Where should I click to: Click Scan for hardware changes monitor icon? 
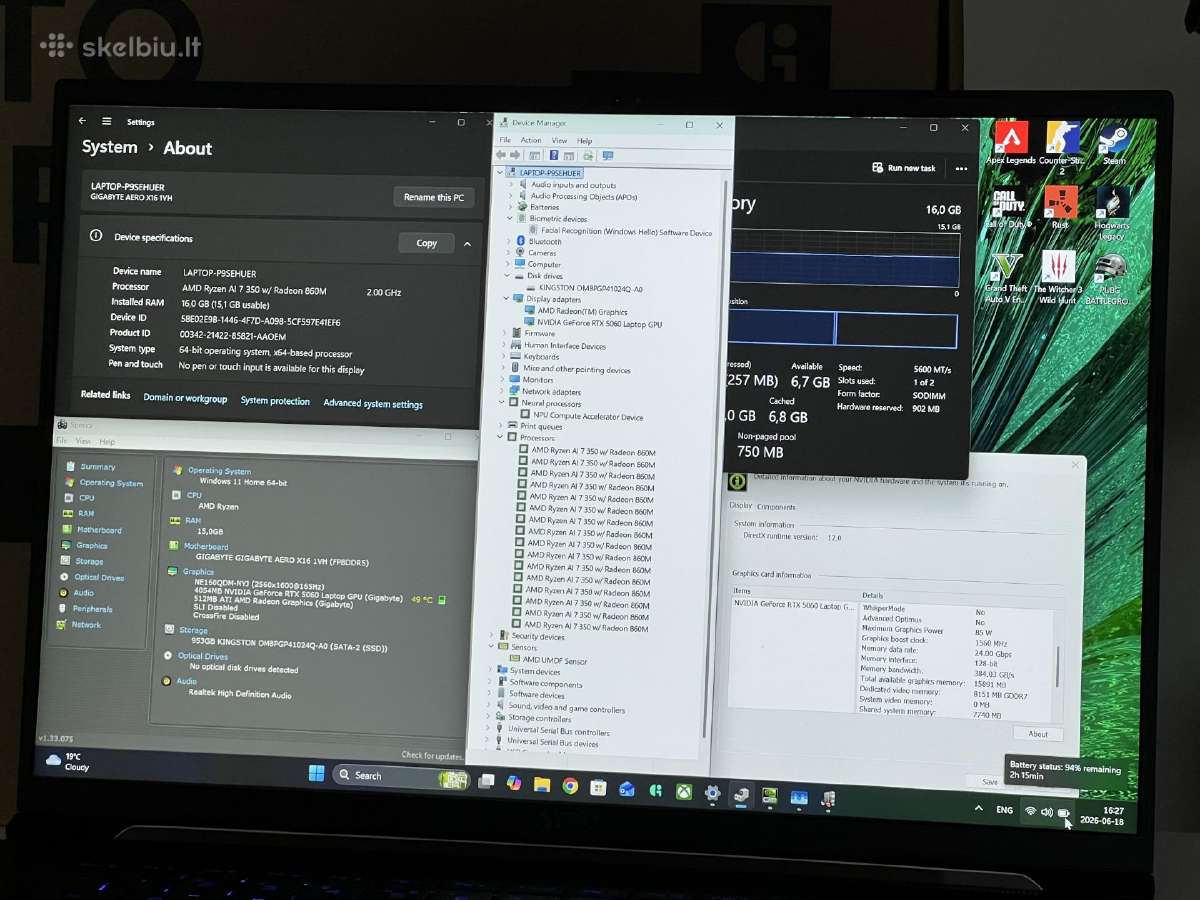click(x=607, y=155)
